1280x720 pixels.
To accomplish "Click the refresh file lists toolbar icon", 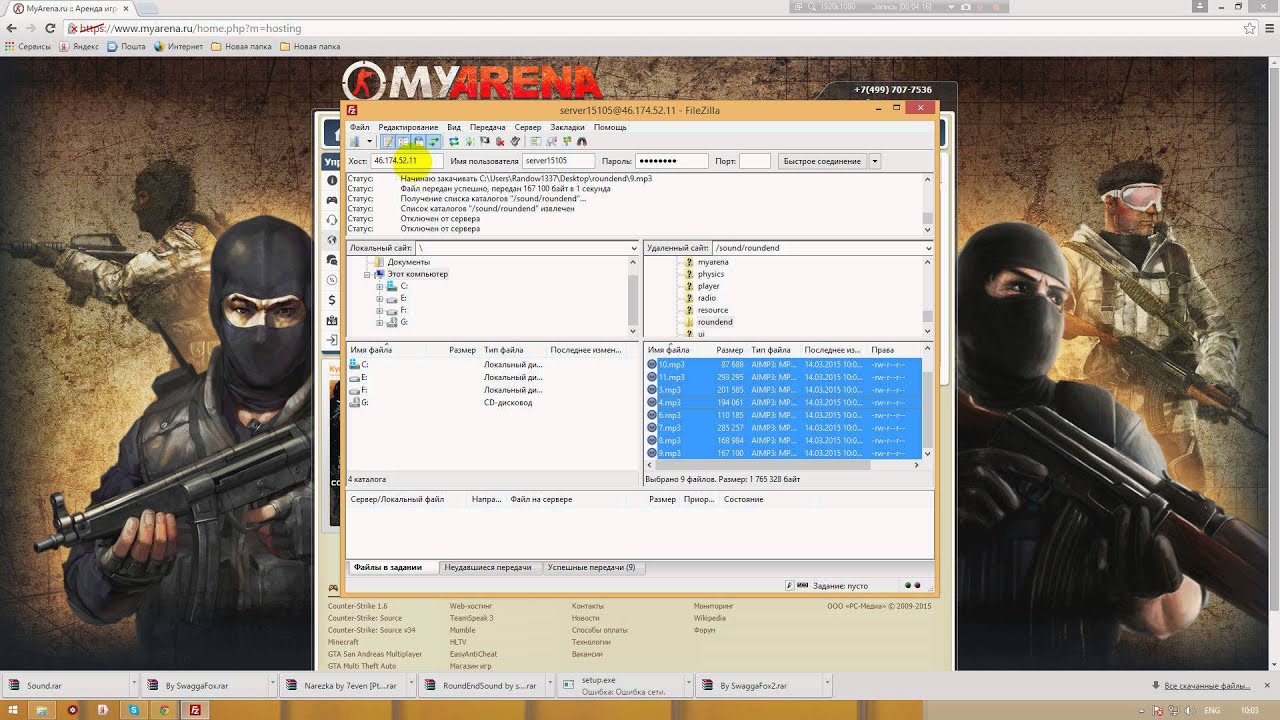I will pos(454,141).
